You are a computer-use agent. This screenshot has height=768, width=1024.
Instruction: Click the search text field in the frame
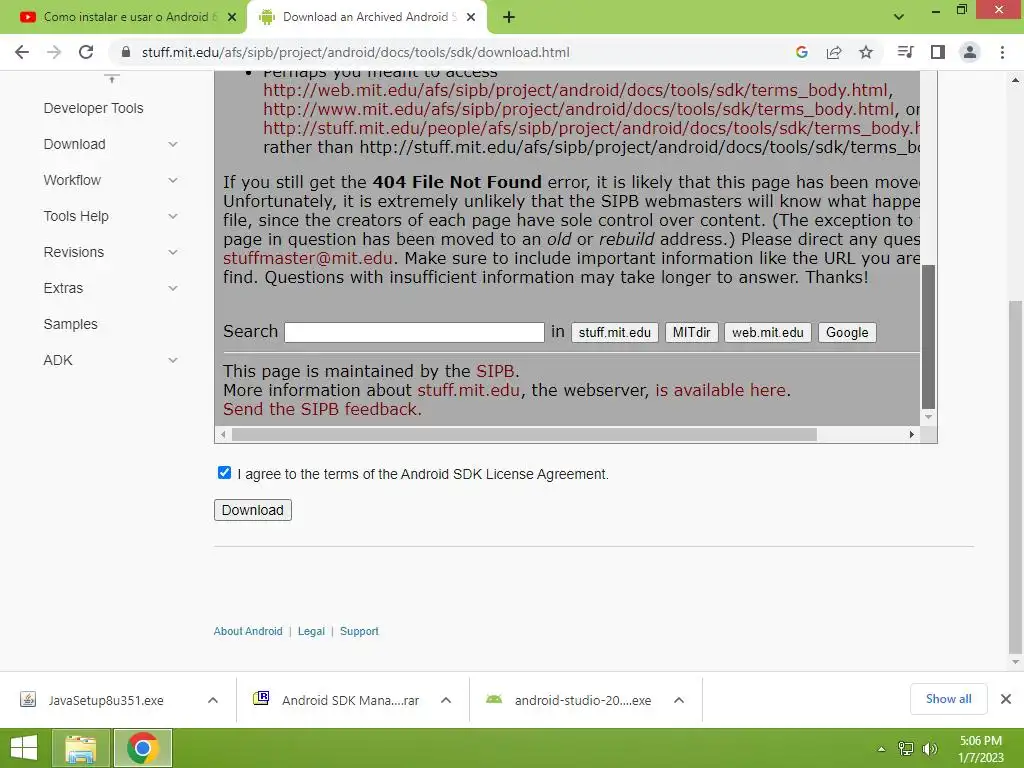[x=414, y=332]
